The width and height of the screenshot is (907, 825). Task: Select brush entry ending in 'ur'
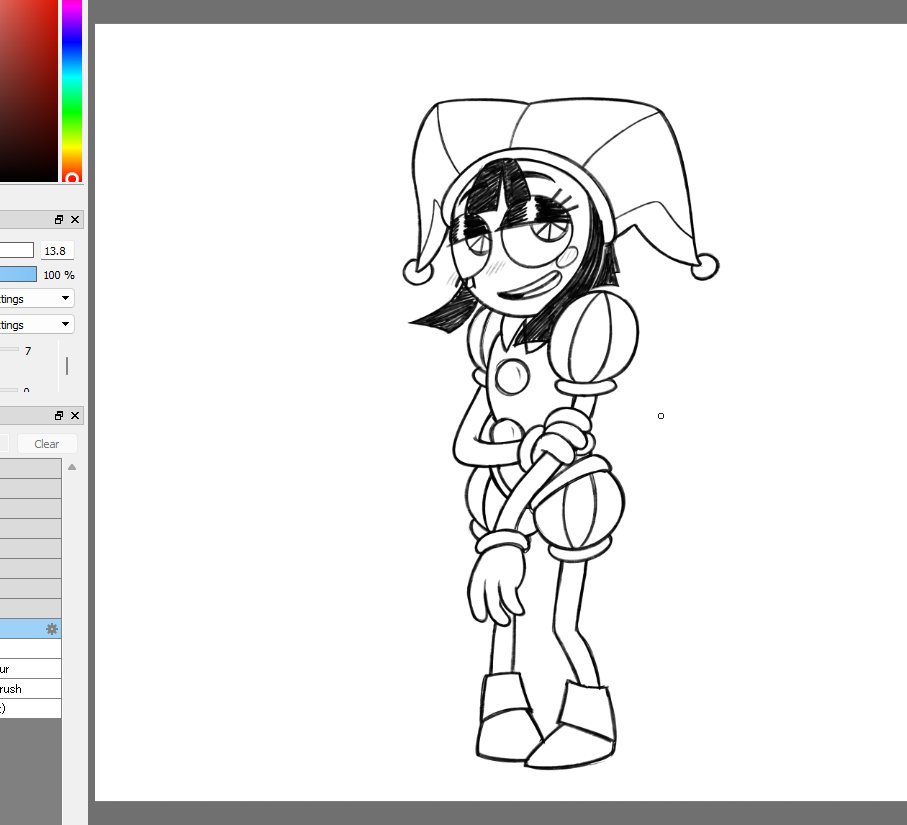point(30,669)
